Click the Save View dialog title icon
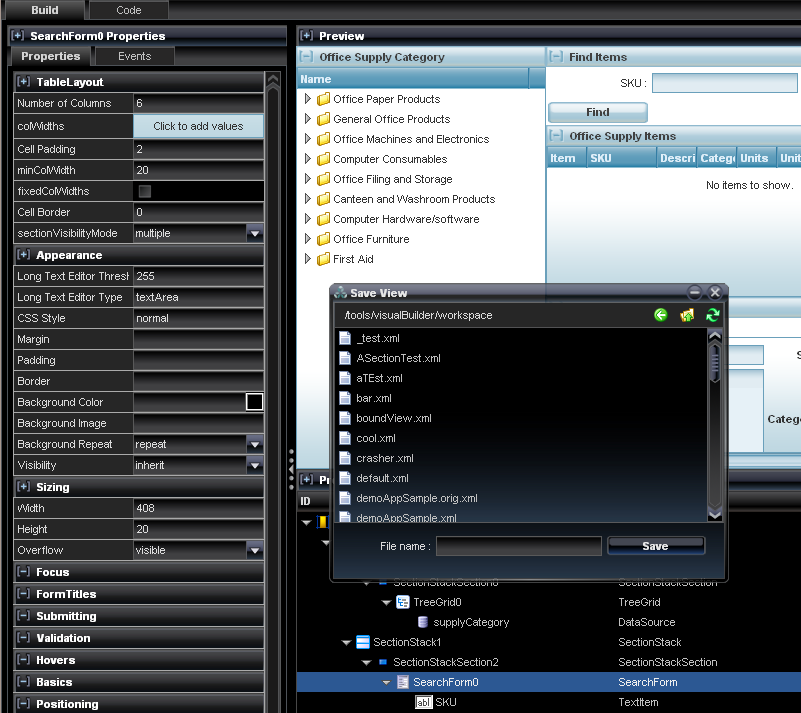The width and height of the screenshot is (801, 713). [x=340, y=292]
